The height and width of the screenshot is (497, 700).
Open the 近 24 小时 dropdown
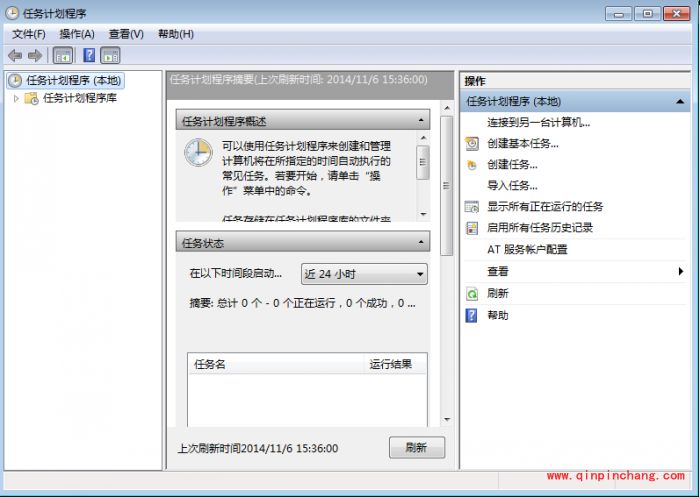point(364,274)
